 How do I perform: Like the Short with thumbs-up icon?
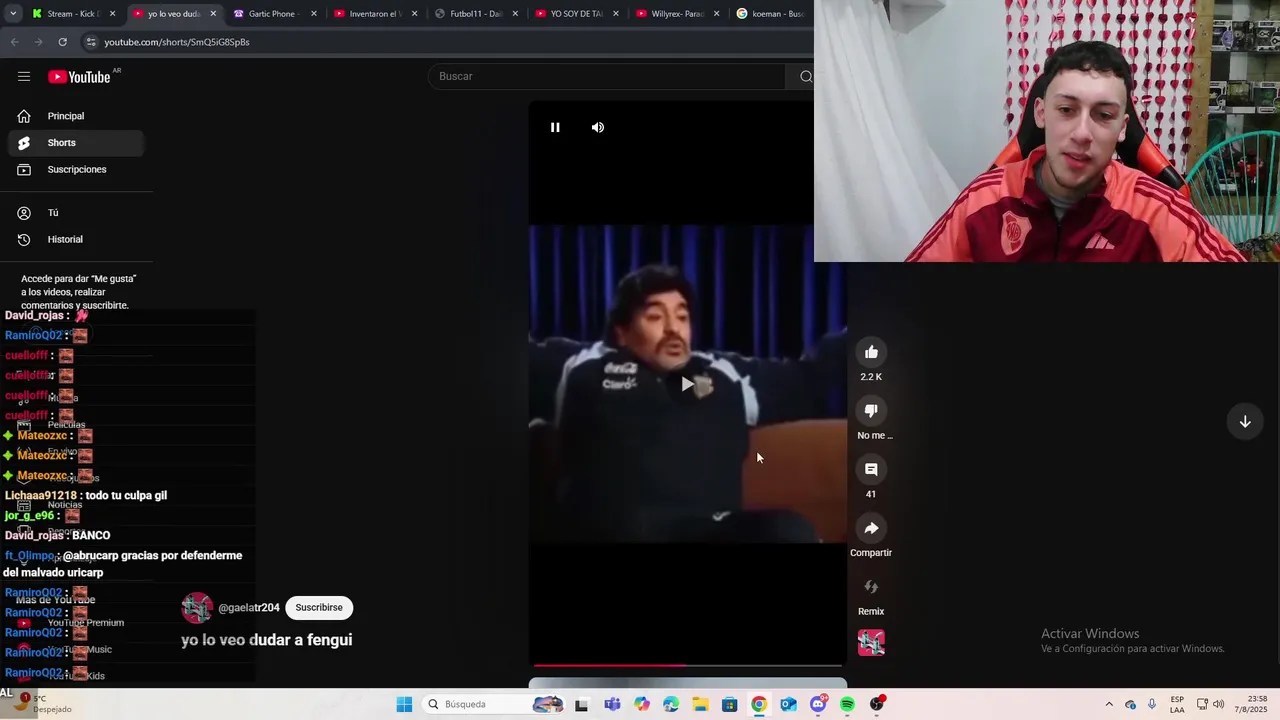tap(871, 352)
